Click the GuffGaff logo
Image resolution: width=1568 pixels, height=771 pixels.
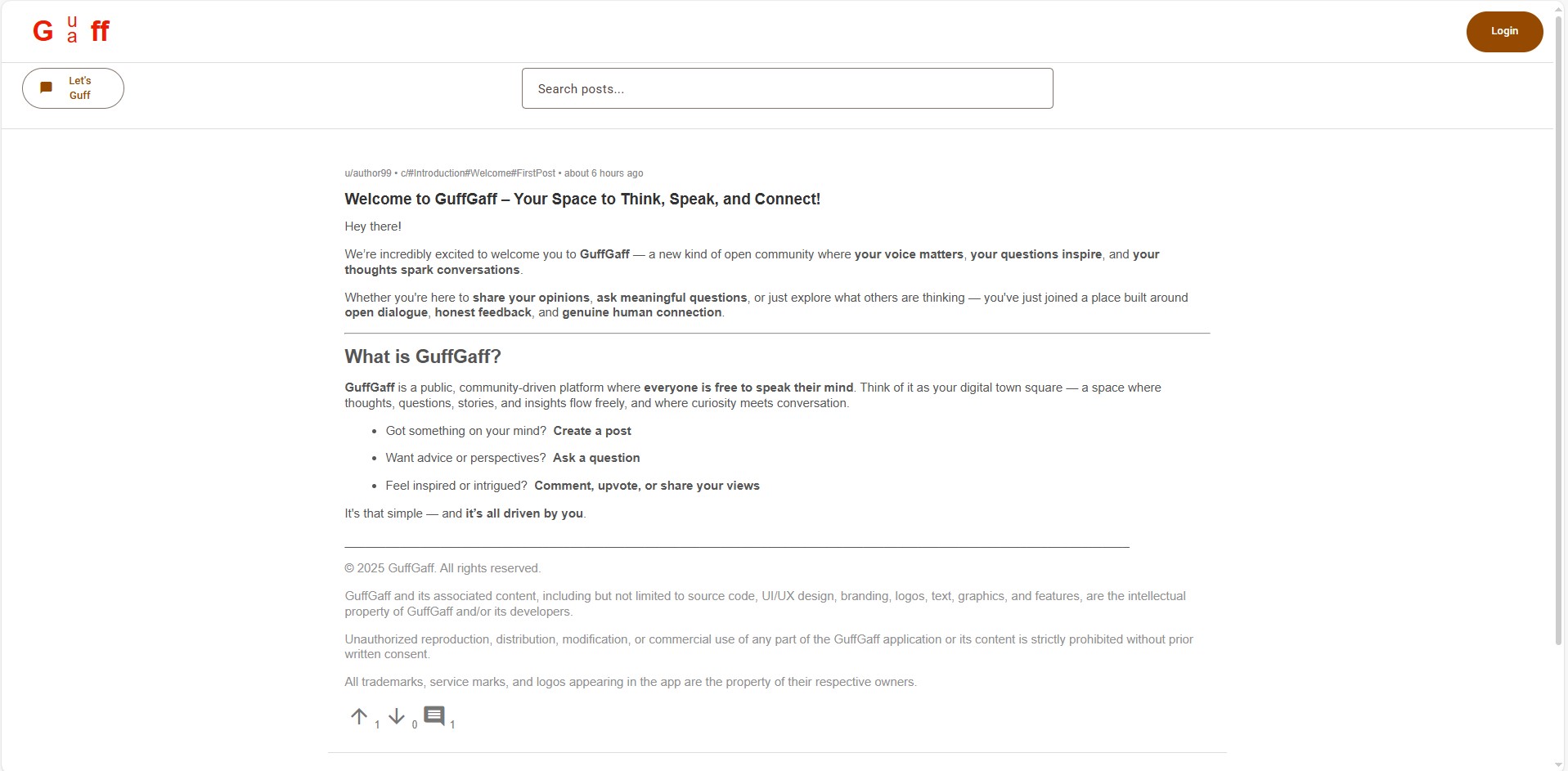pyautogui.click(x=70, y=30)
